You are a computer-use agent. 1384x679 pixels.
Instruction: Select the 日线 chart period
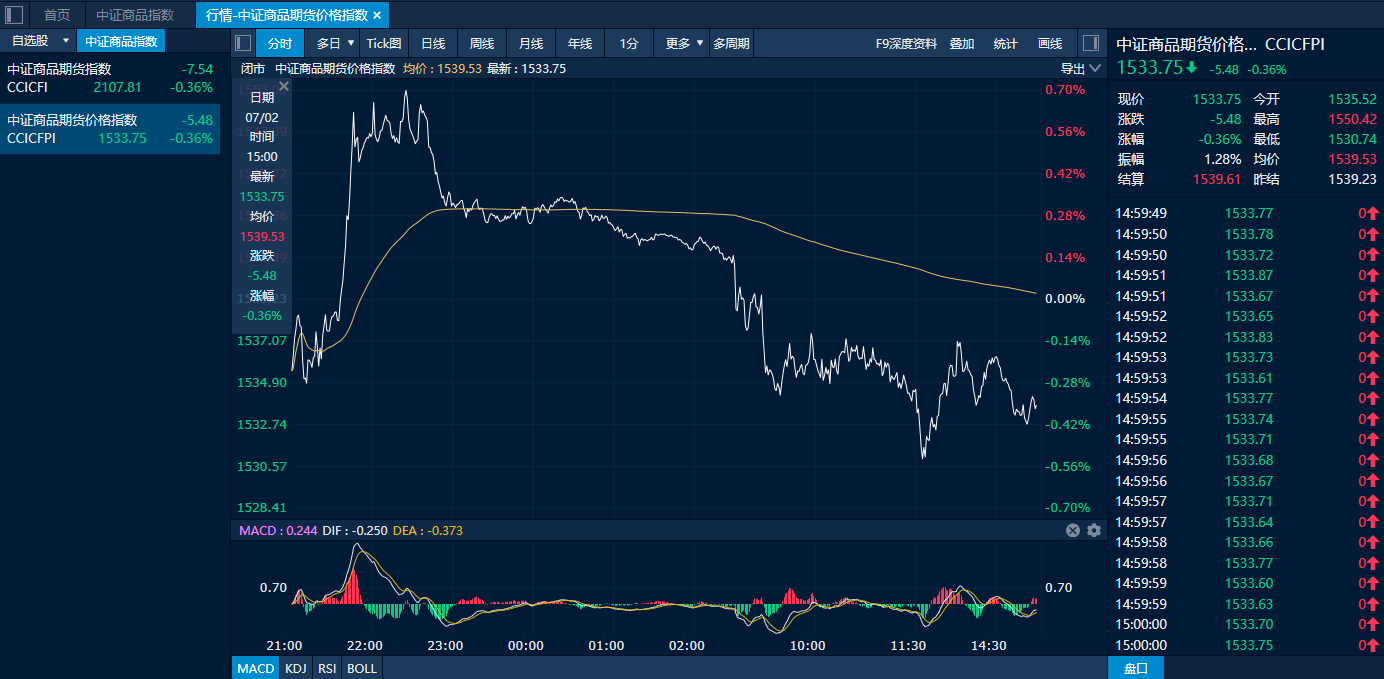(x=433, y=43)
